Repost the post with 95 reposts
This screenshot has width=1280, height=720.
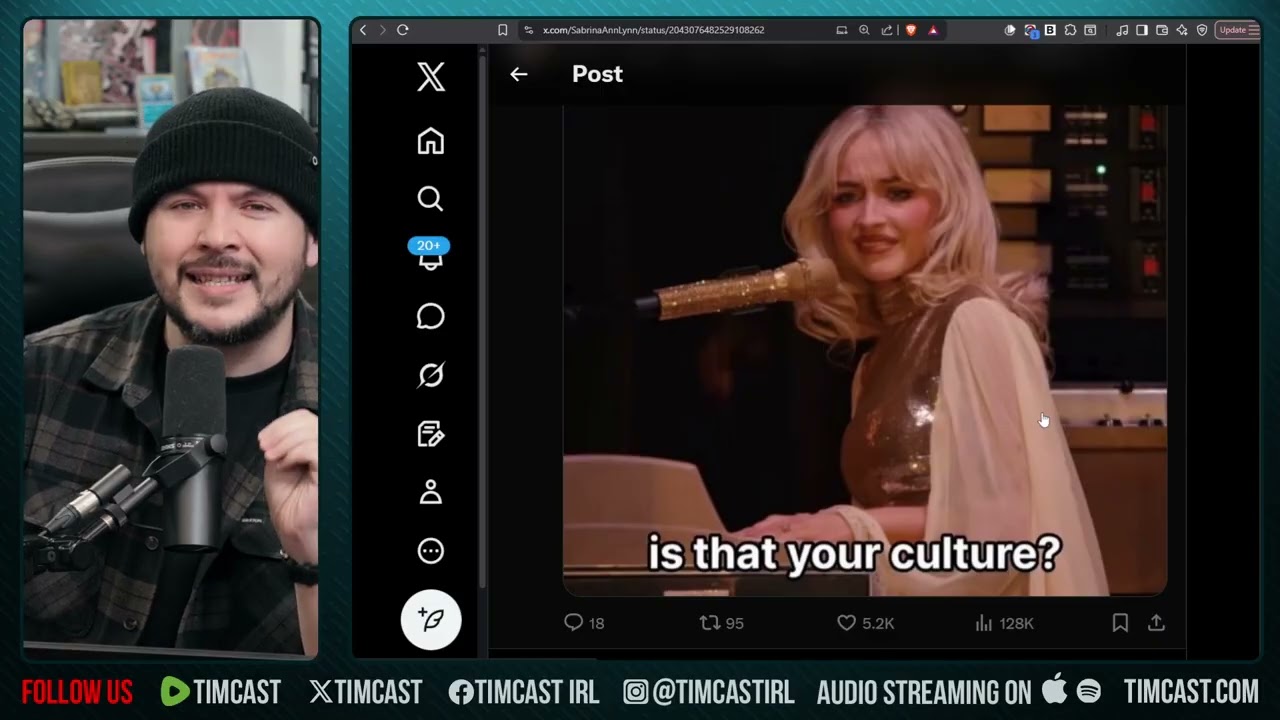coord(710,623)
